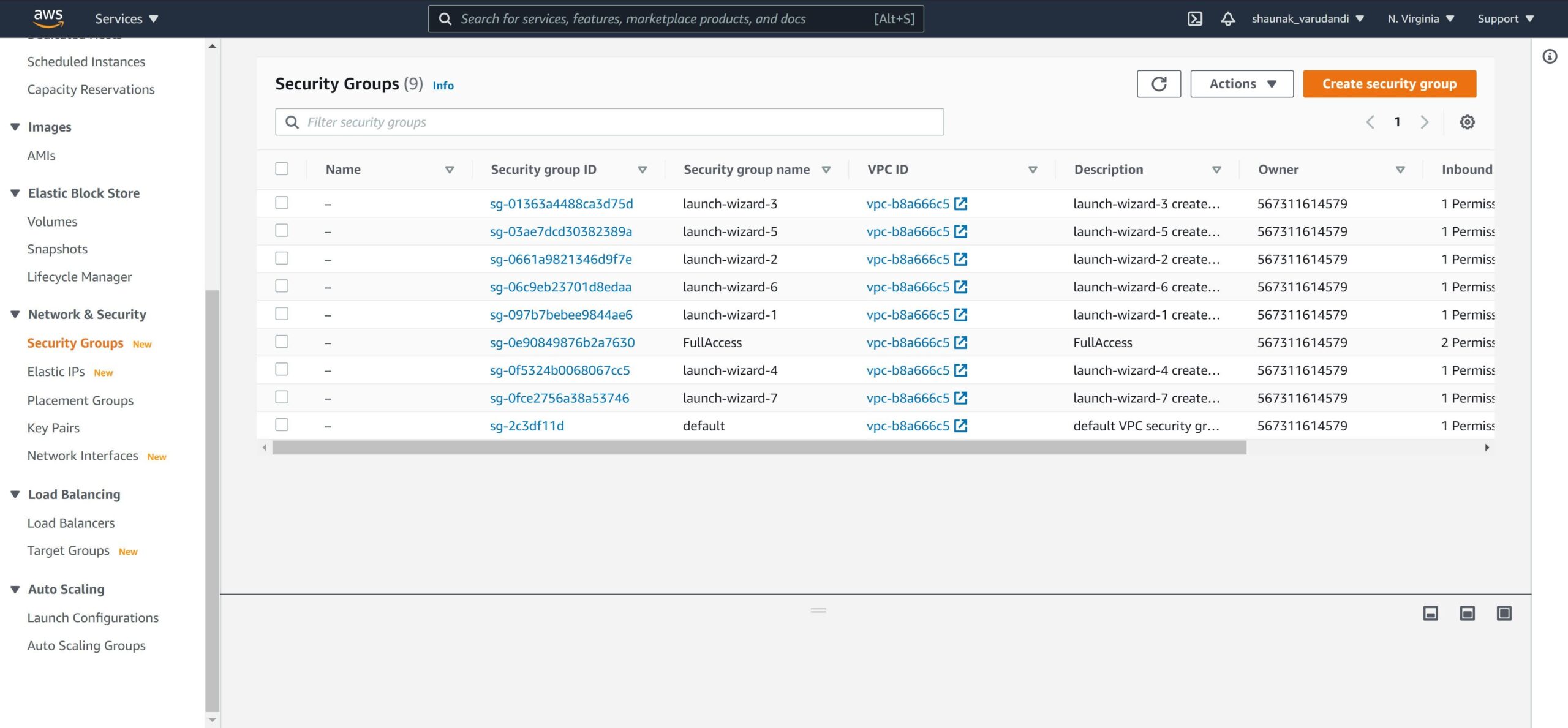Open the notifications bell
Viewport: 1568px width, 728px height.
point(1227,18)
